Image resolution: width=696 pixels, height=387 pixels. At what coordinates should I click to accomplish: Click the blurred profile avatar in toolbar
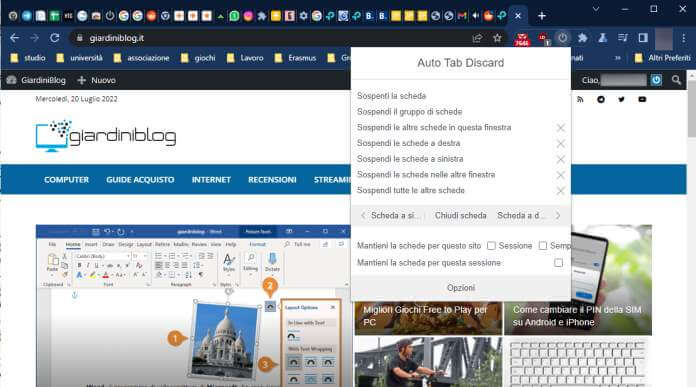point(664,38)
